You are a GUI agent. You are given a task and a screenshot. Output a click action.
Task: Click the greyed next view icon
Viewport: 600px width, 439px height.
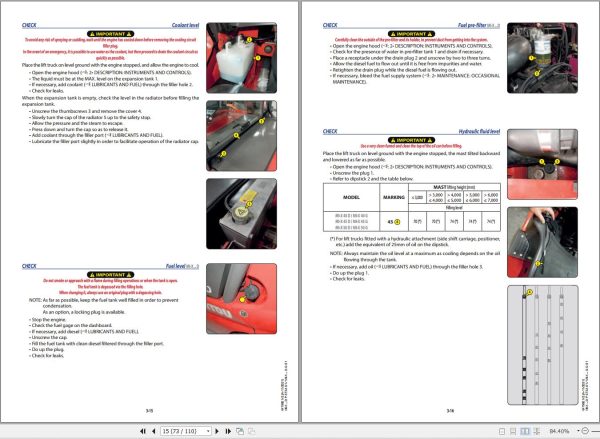[x=251, y=431]
